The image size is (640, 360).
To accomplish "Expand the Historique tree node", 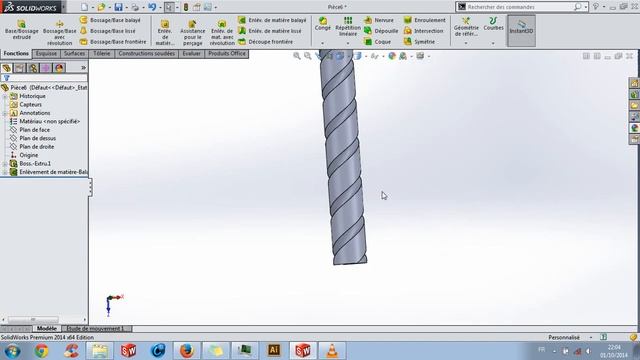I will click(5, 96).
